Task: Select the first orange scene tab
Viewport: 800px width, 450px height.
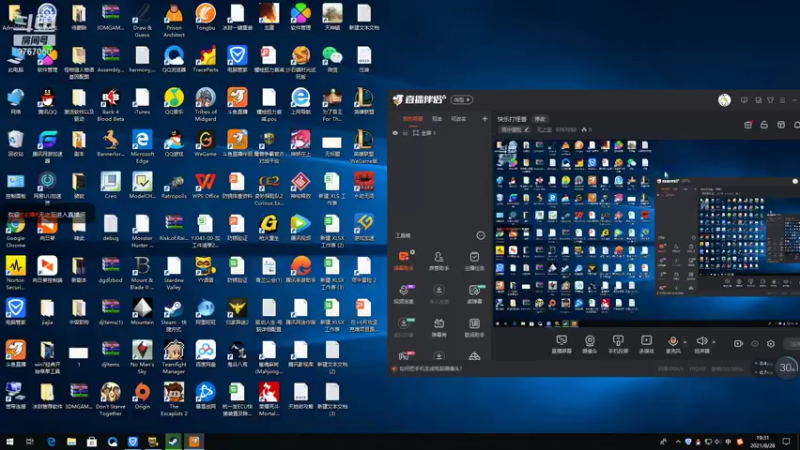Action: pyautogui.click(x=412, y=119)
